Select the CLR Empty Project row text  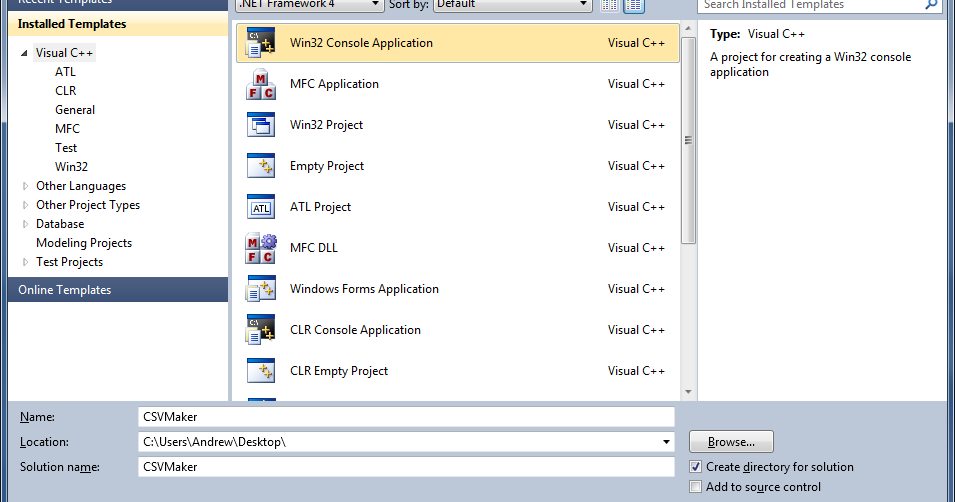click(x=339, y=370)
